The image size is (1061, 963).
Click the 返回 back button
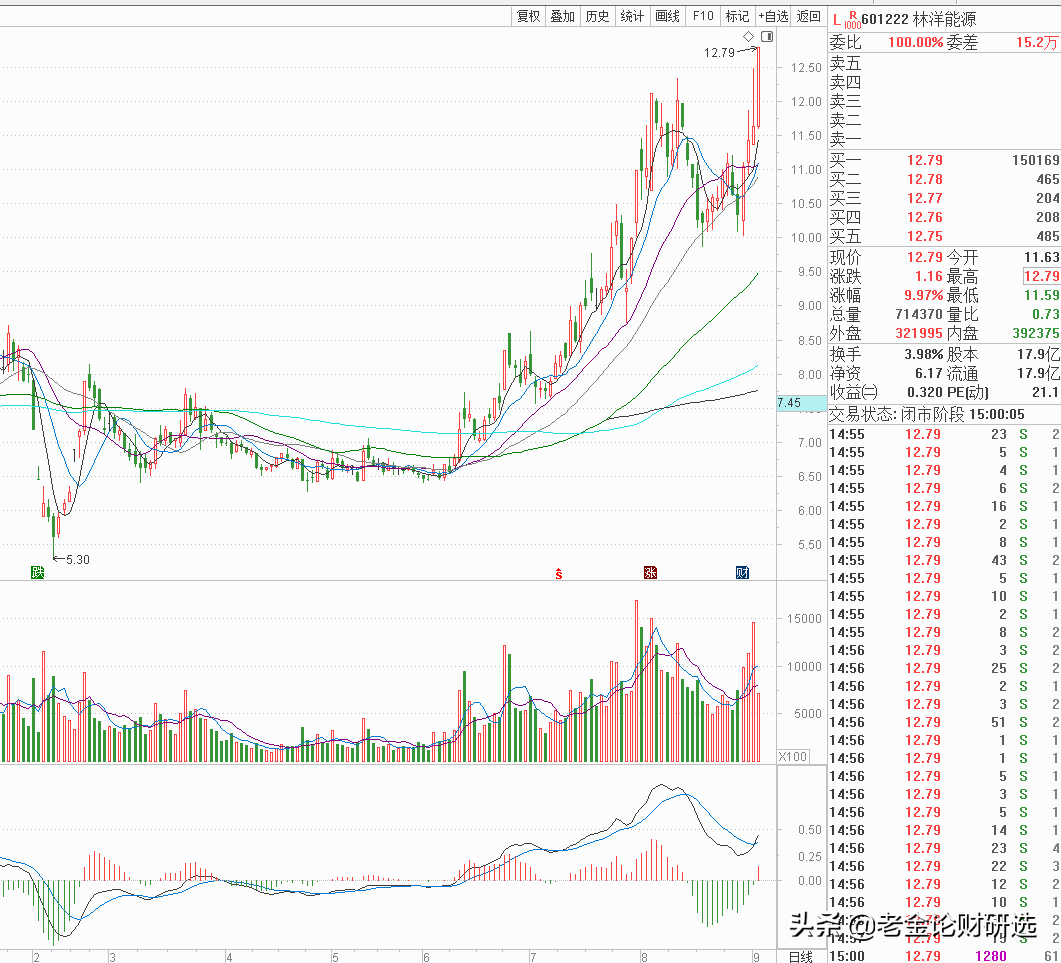(x=808, y=16)
